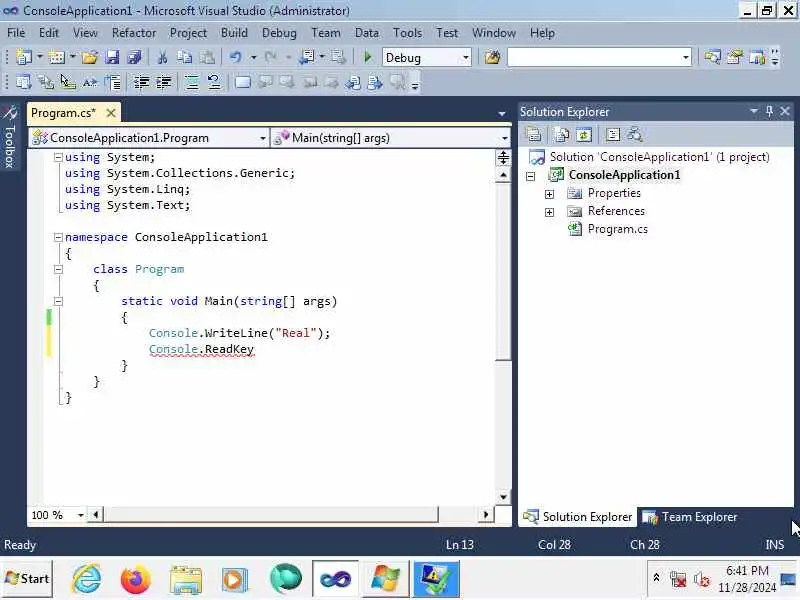
Task: Launch Internet Explorer from the taskbar
Action: point(86,579)
